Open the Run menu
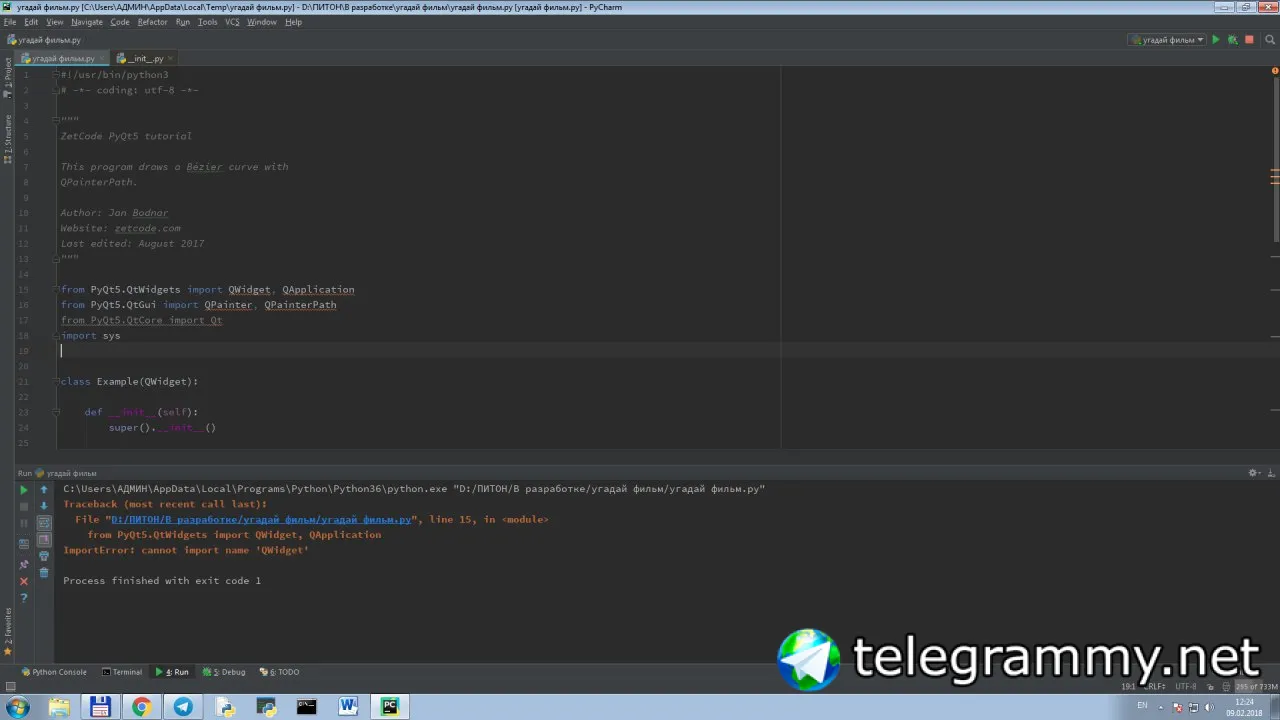Image resolution: width=1280 pixels, height=720 pixels. tap(183, 22)
